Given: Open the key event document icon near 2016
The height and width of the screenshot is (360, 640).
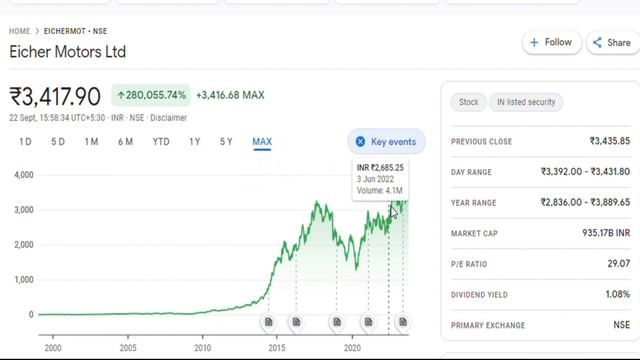Looking at the screenshot, I should click(x=296, y=322).
